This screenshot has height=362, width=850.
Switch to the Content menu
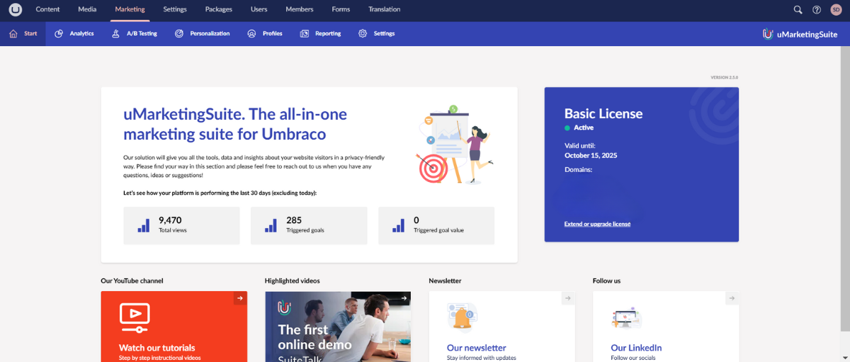click(x=48, y=10)
